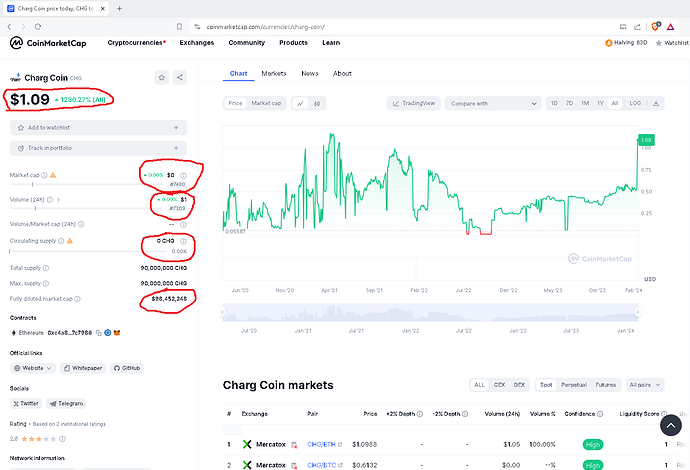
Task: Share the Charg Coin page
Action: coord(180,77)
